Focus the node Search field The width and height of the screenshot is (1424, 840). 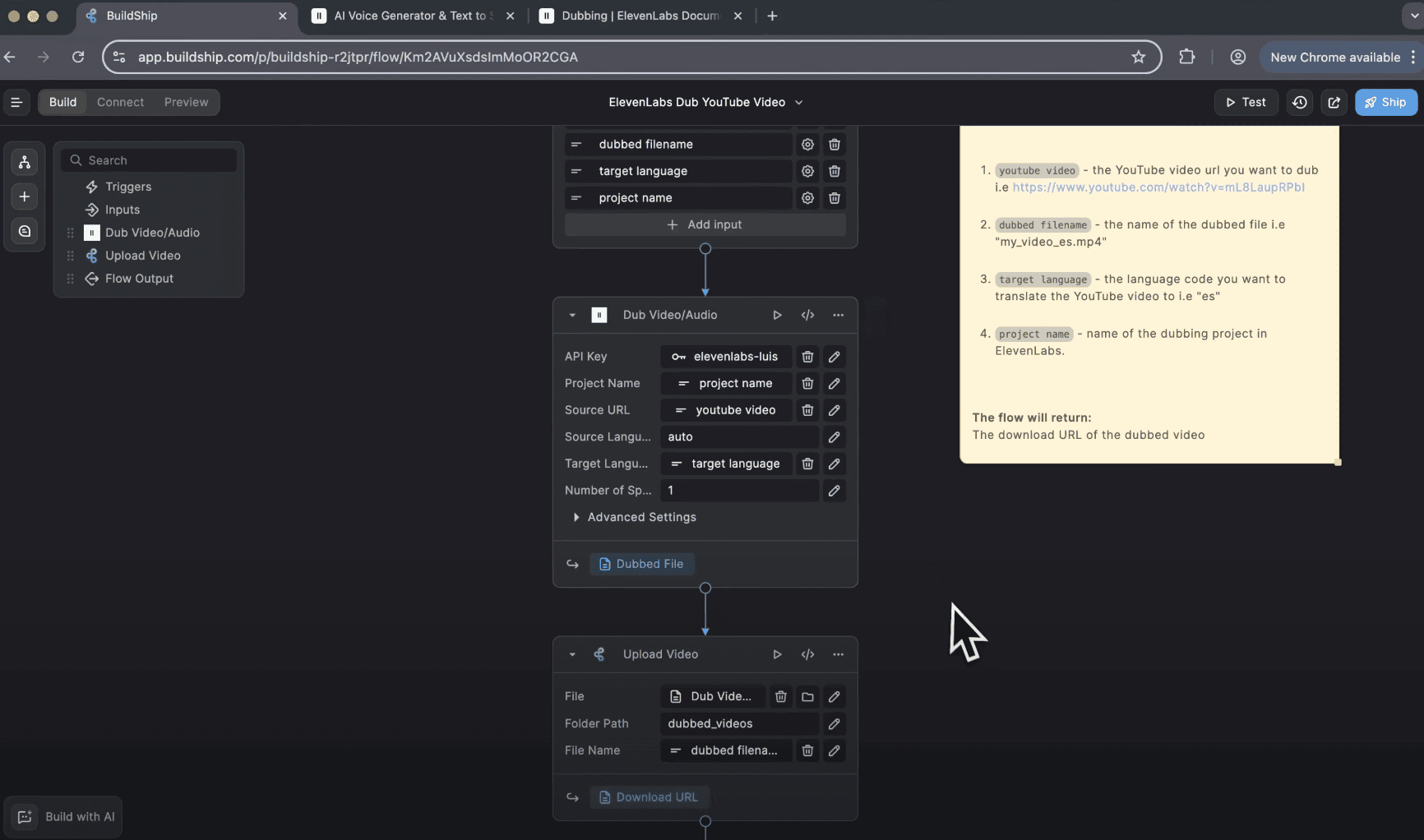tap(149, 160)
